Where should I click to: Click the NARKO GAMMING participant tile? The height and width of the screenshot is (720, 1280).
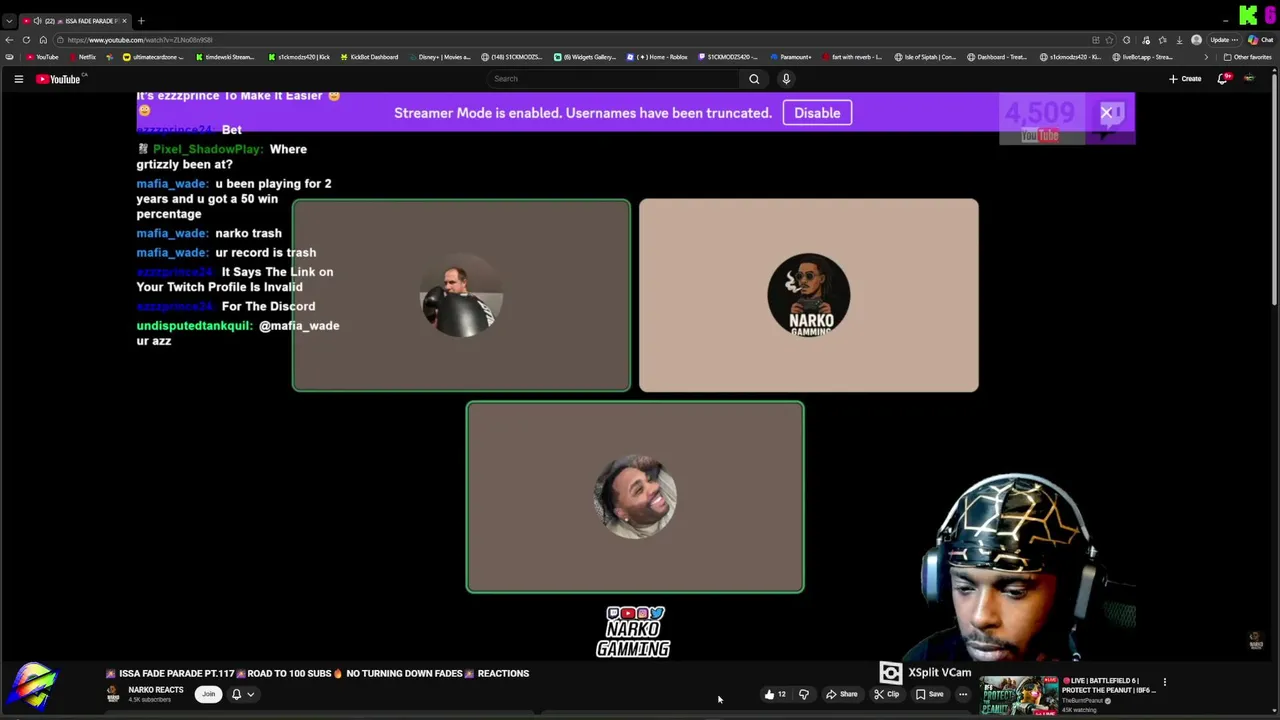pyautogui.click(x=809, y=295)
